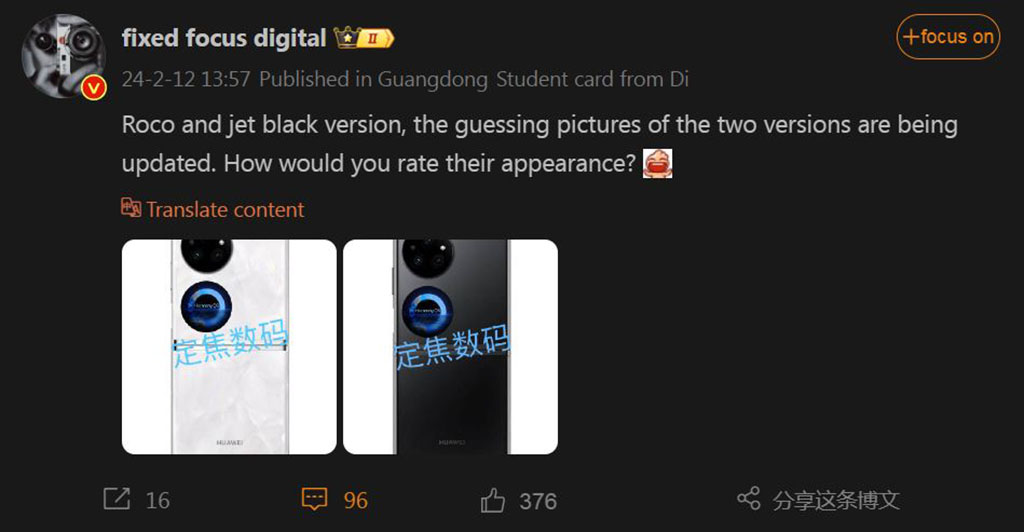Open fixed focus digital profile avatar

pos(63,56)
